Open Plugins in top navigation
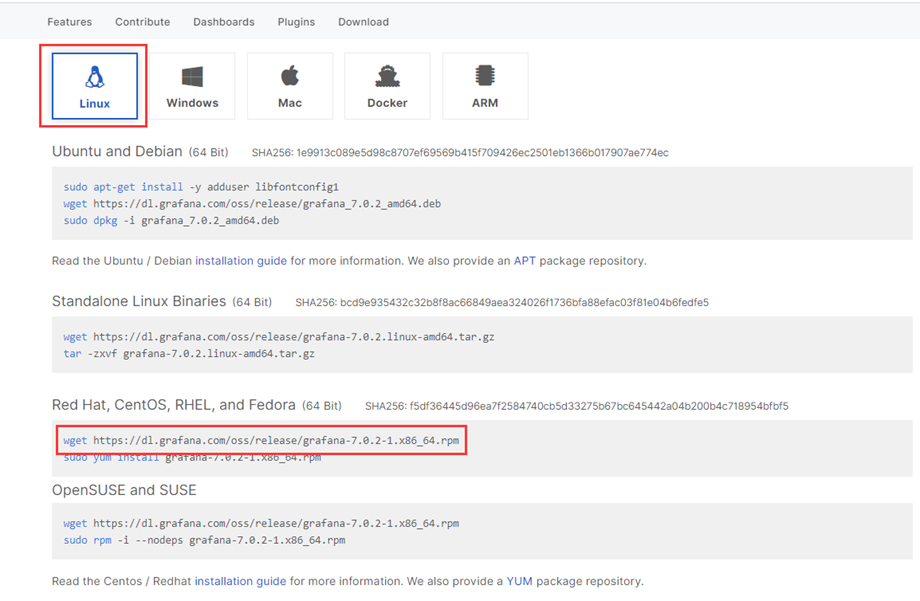This screenshot has height=601, width=920. 296,22
